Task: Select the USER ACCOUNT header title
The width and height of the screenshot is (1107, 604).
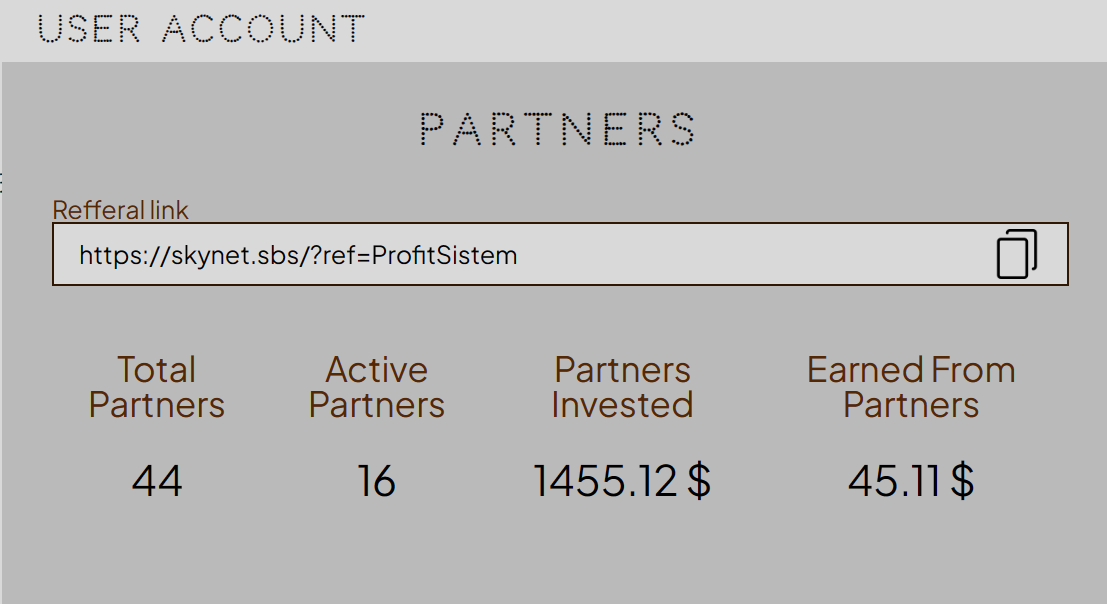Action: [201, 28]
